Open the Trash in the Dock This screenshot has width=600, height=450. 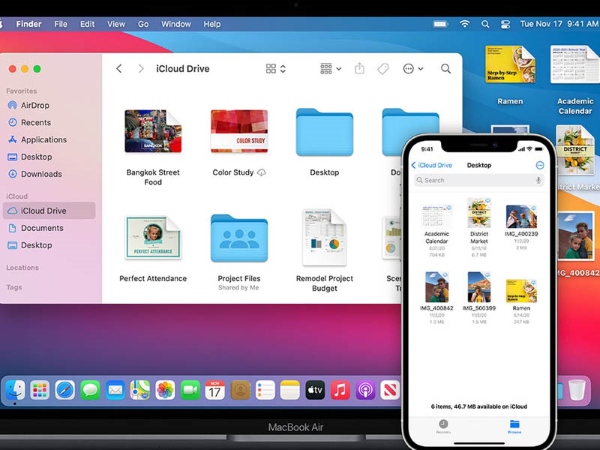click(x=577, y=390)
